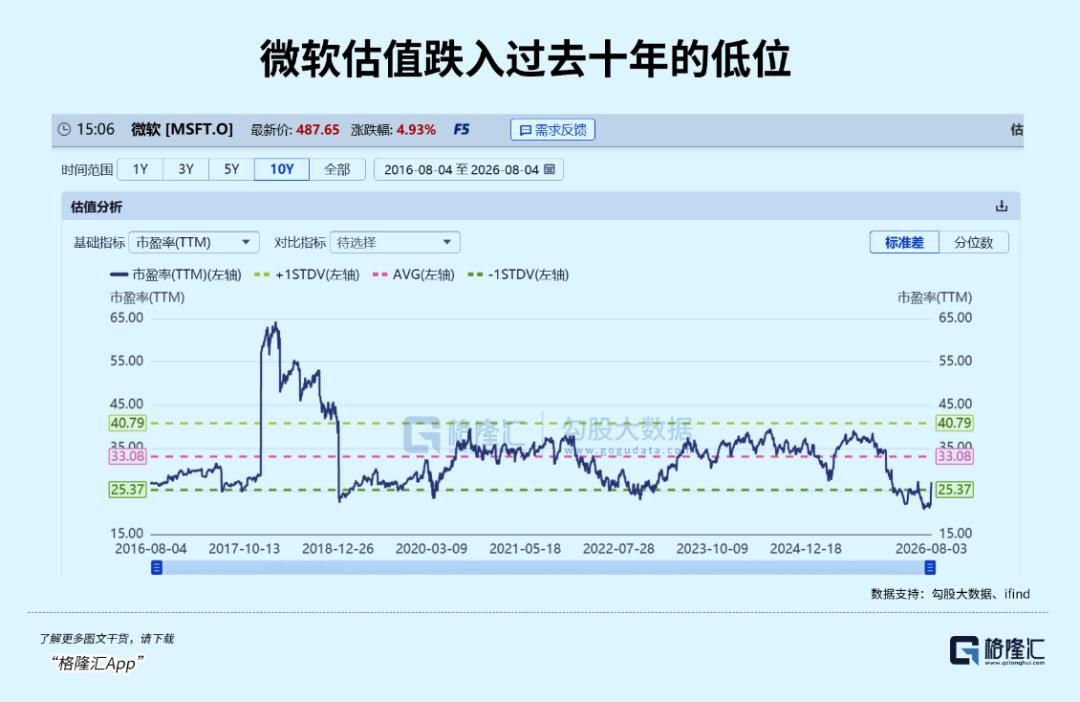Click the clock icon beside 15:06

point(64,130)
